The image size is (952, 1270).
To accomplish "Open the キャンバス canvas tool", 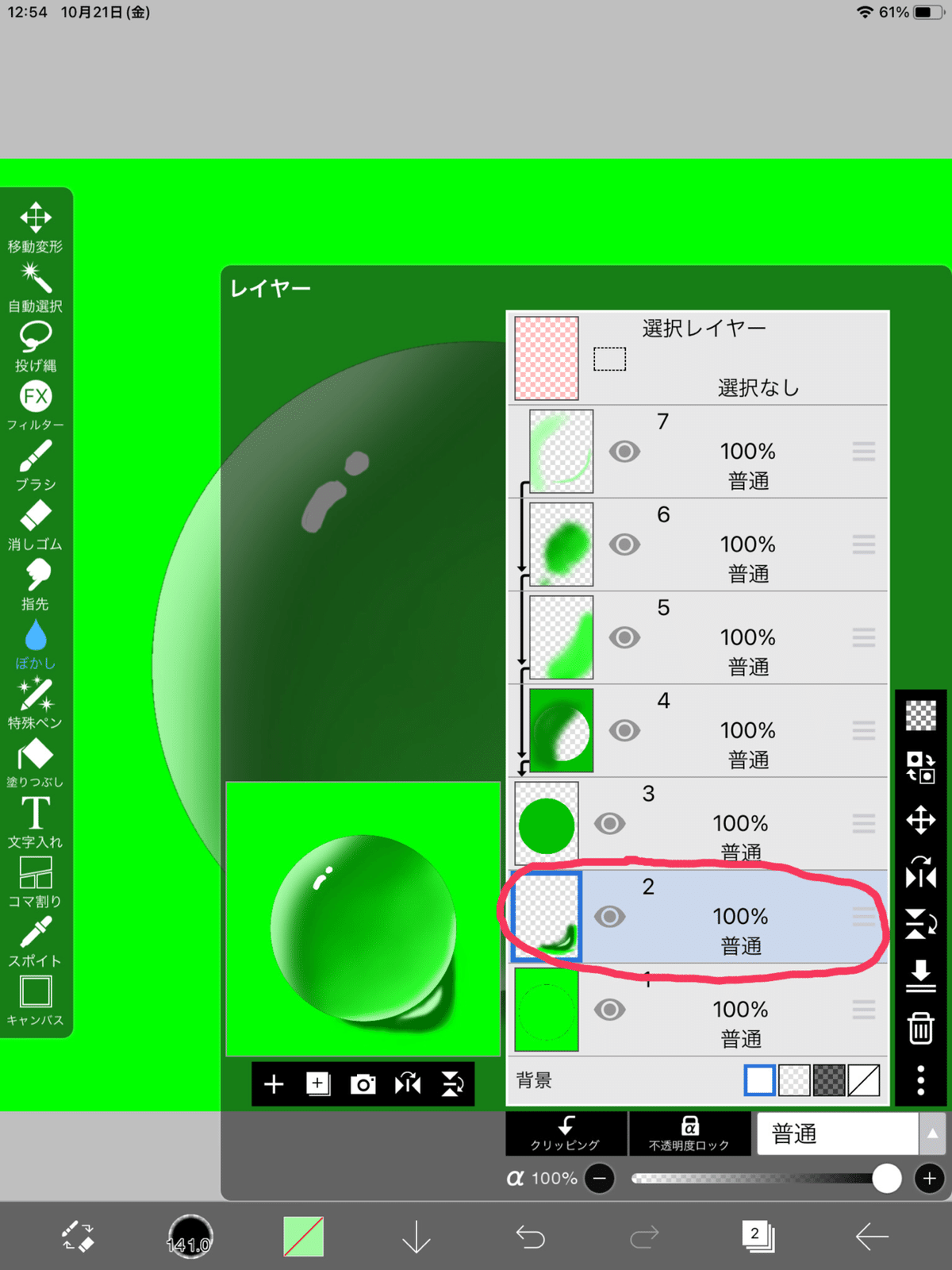I will pos(36,1002).
